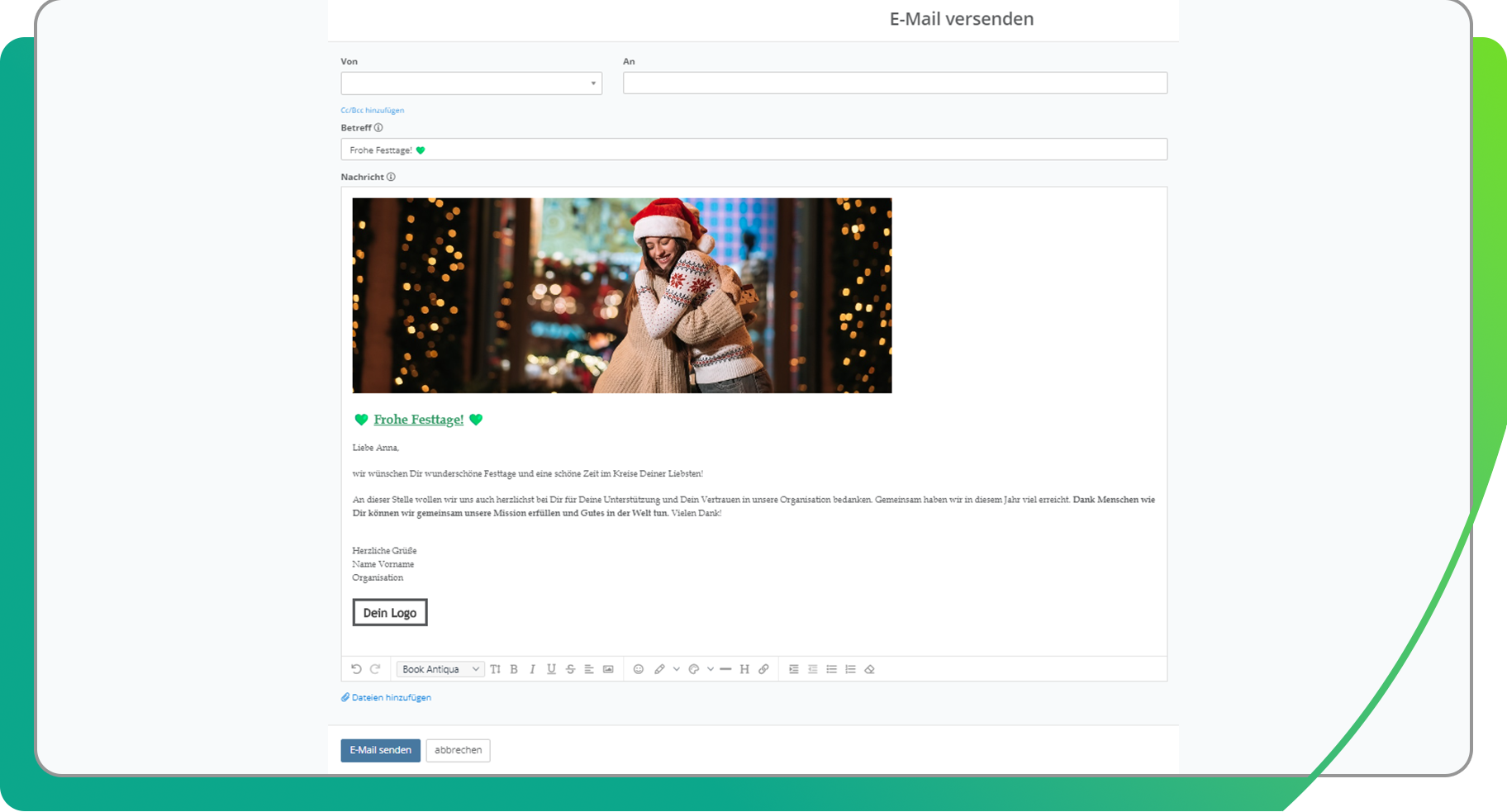This screenshot has height=812, width=1507.
Task: Click the E-Mail senden button
Action: pyautogui.click(x=380, y=750)
